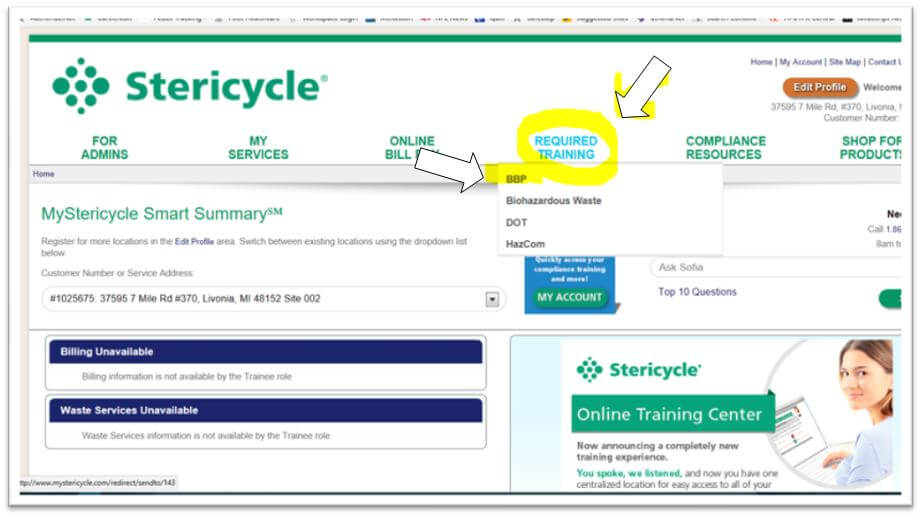The width and height of the screenshot is (918, 519).
Task: Select Biohazardous Waste training option
Action: pyautogui.click(x=553, y=201)
